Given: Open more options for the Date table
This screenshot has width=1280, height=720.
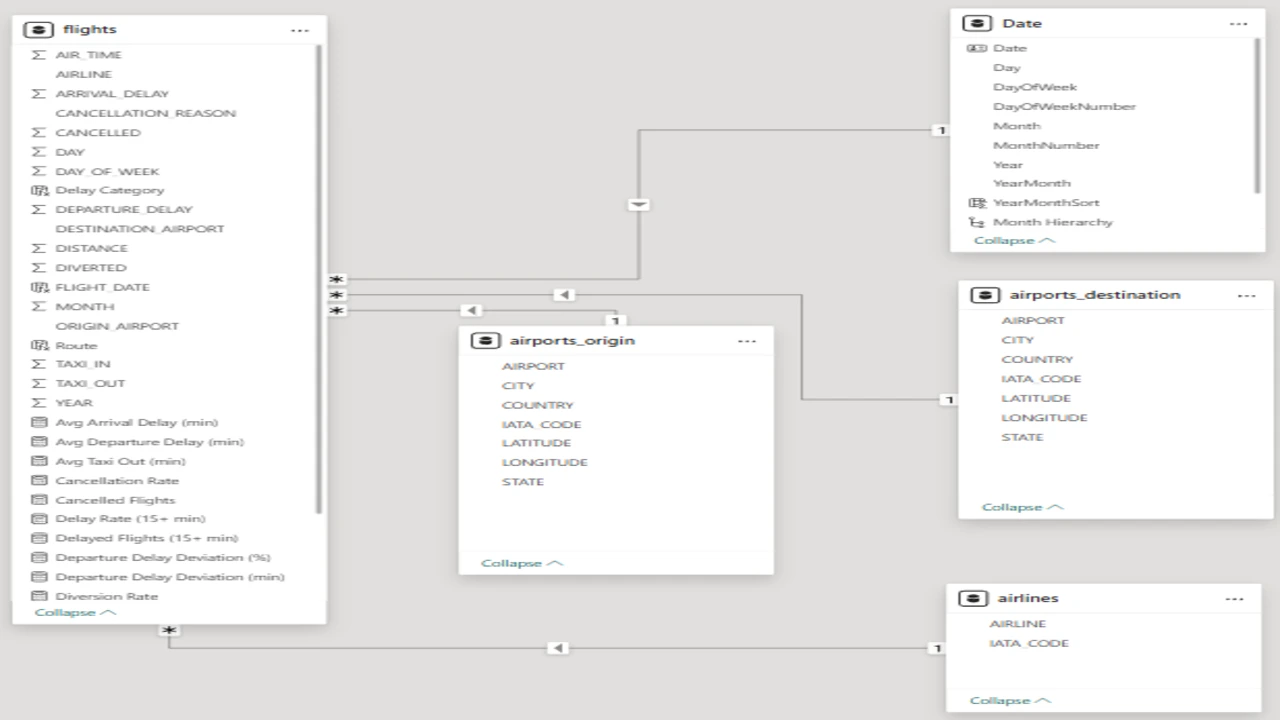Looking at the screenshot, I should click(x=1238, y=24).
